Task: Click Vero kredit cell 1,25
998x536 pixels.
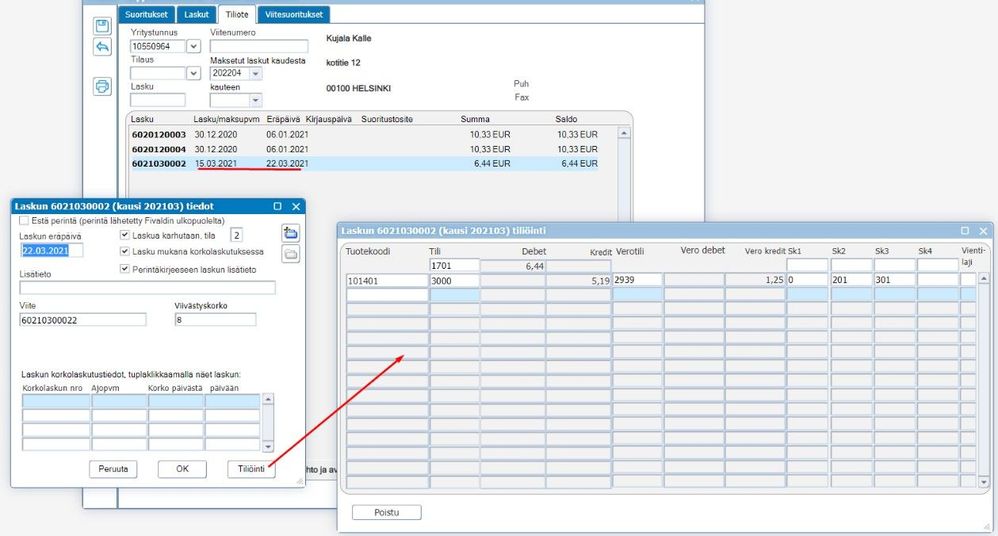Action: click(x=756, y=280)
